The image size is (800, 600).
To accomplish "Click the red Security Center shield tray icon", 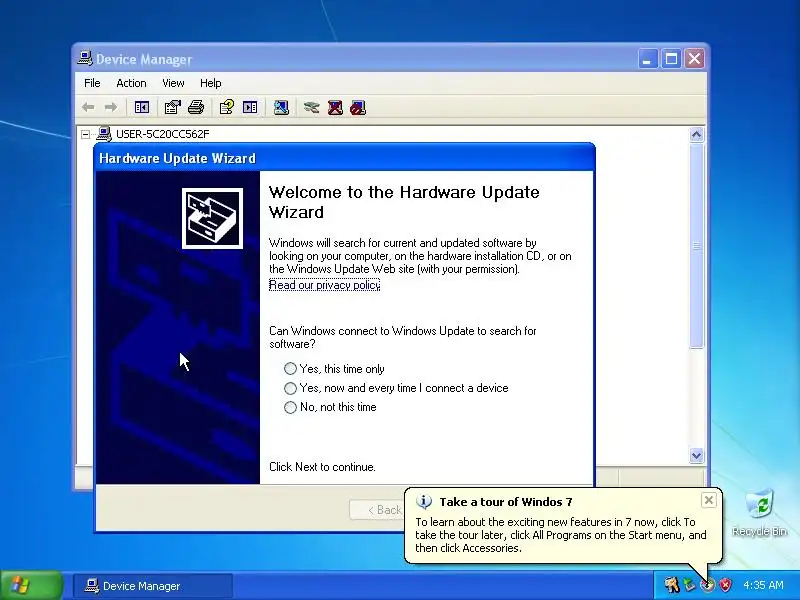I will point(725,585).
